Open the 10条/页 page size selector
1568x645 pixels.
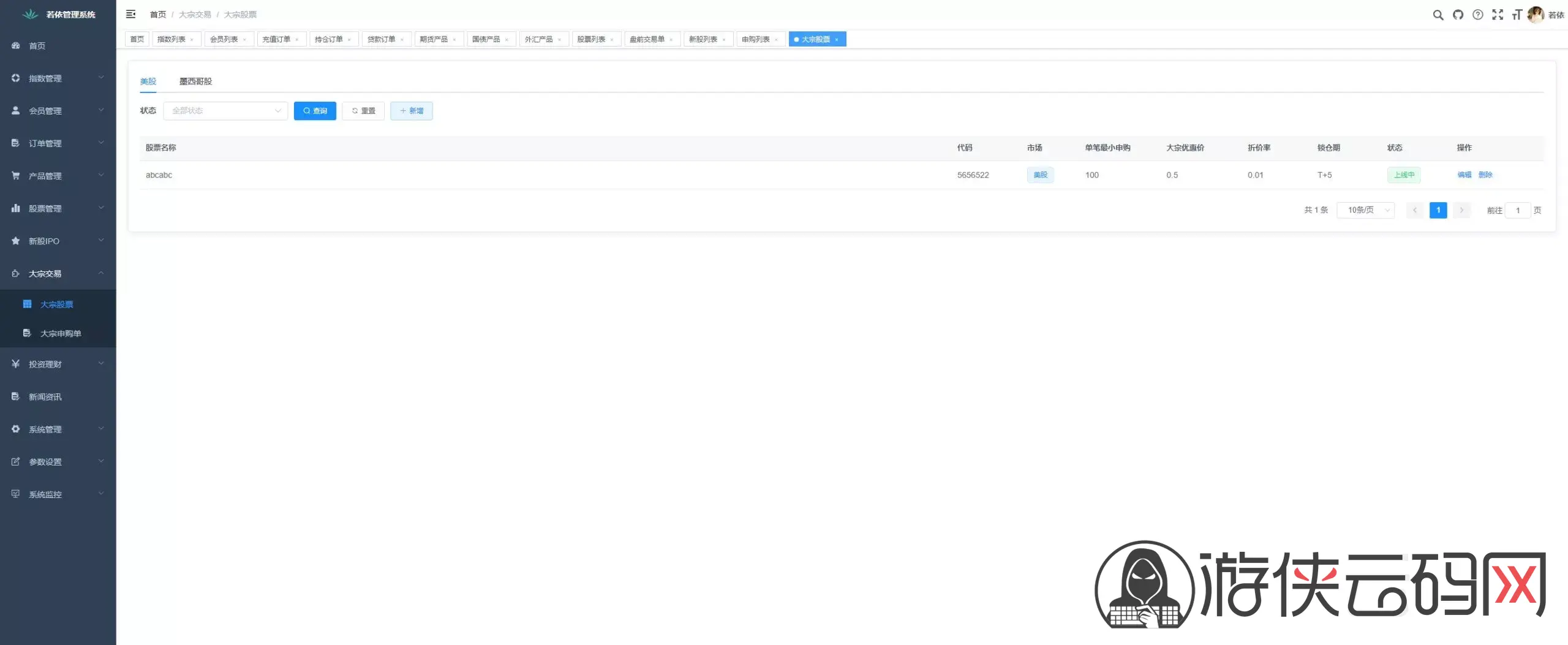coord(1365,210)
